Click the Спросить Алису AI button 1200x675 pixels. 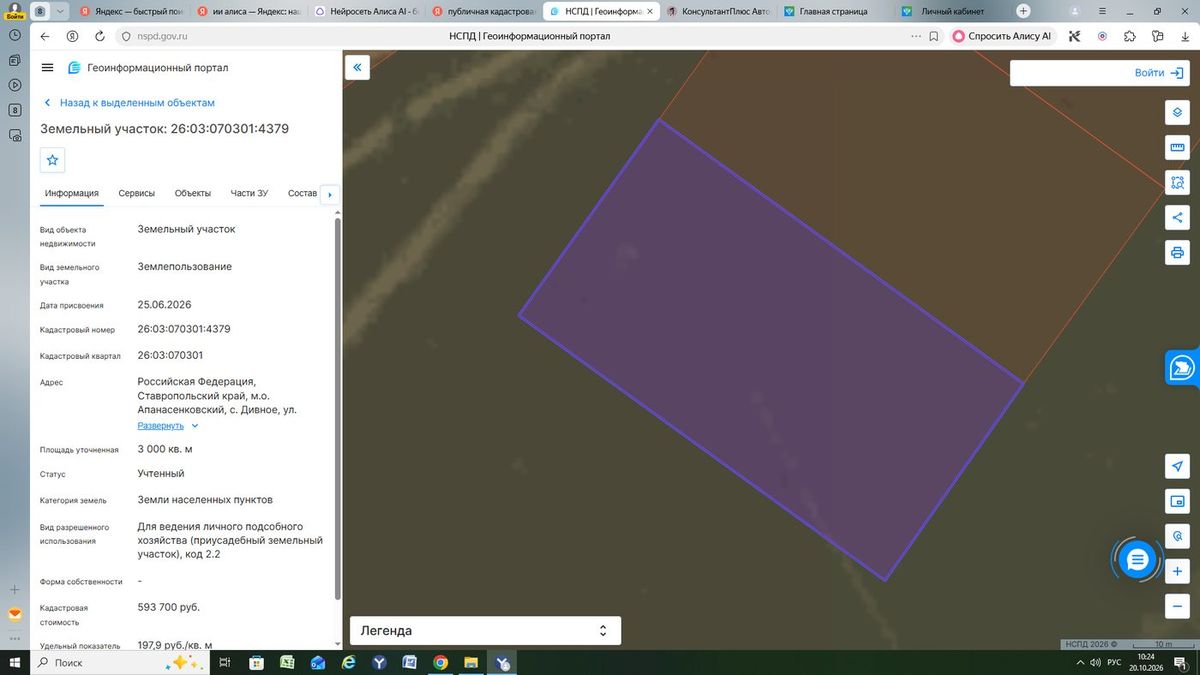(1003, 36)
